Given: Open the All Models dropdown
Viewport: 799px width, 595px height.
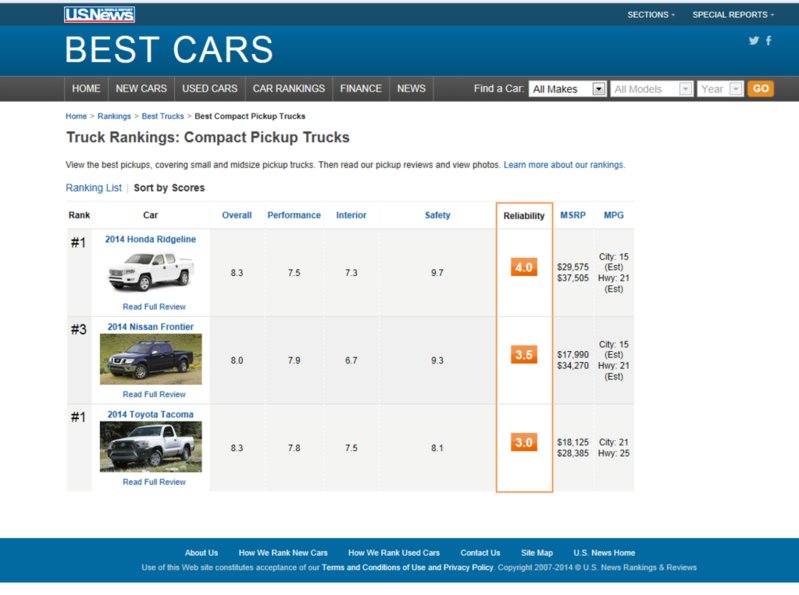Looking at the screenshot, I should click(x=652, y=89).
